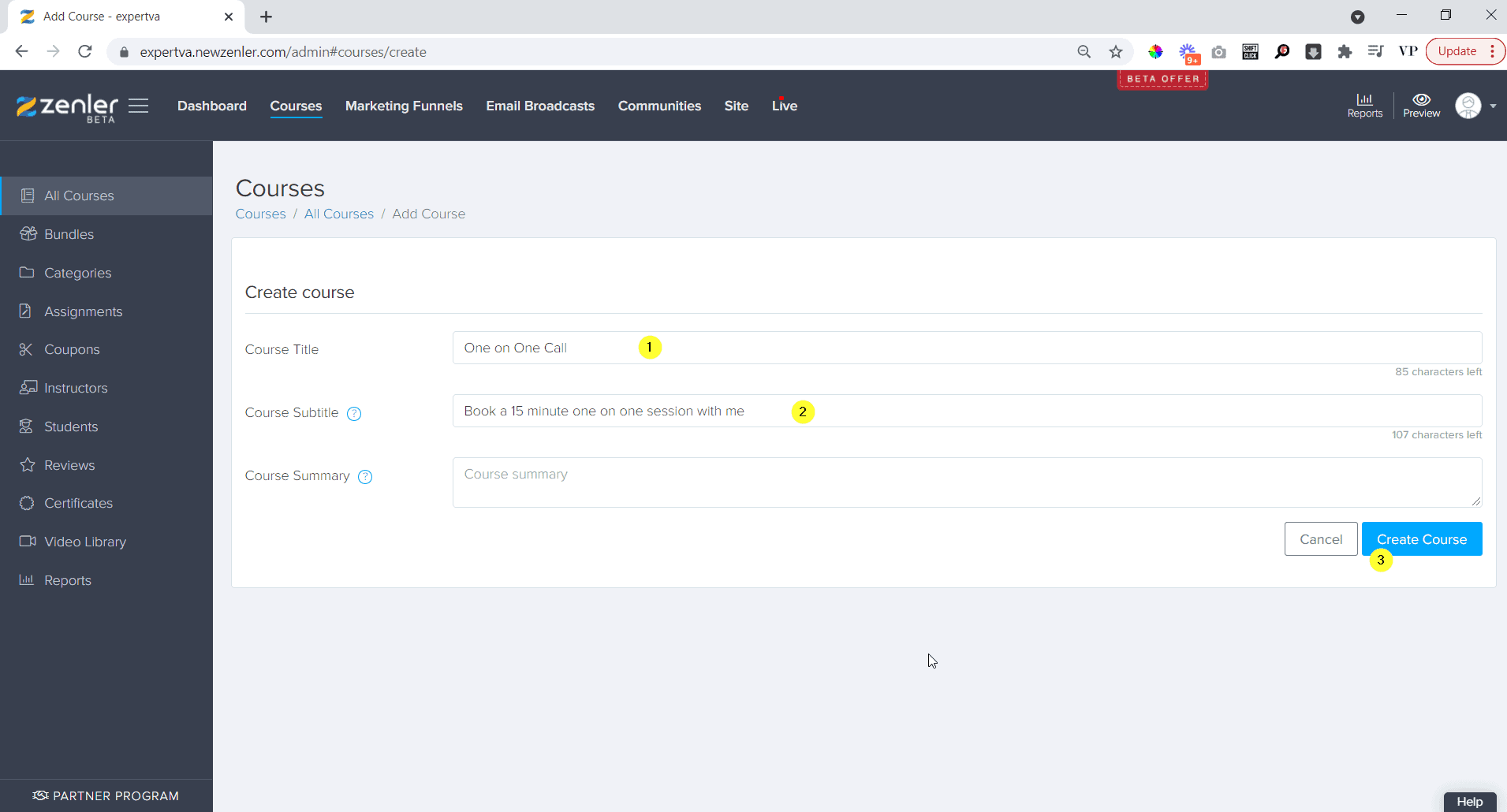The height and width of the screenshot is (812, 1507).
Task: Open the Instructors page
Action: pyautogui.click(x=76, y=387)
